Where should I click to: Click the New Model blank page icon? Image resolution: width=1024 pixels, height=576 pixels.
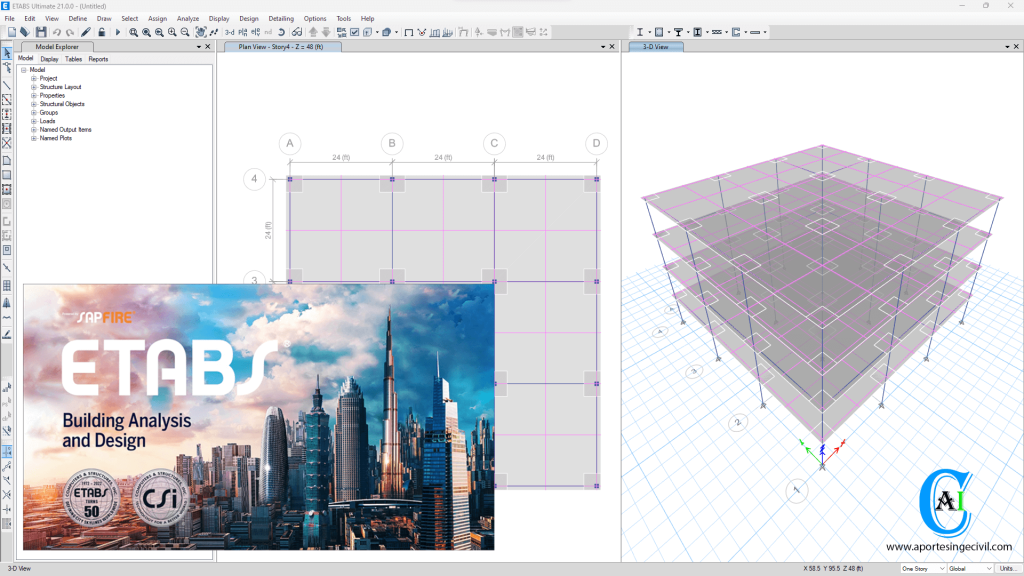(x=11, y=32)
